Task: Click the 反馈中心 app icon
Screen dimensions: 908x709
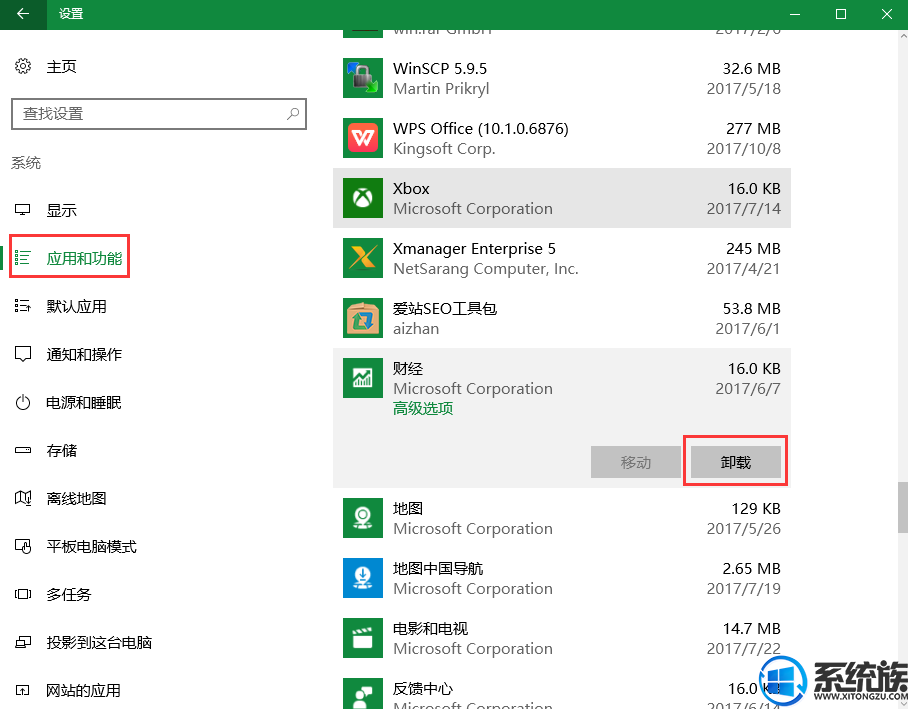Action: [363, 693]
